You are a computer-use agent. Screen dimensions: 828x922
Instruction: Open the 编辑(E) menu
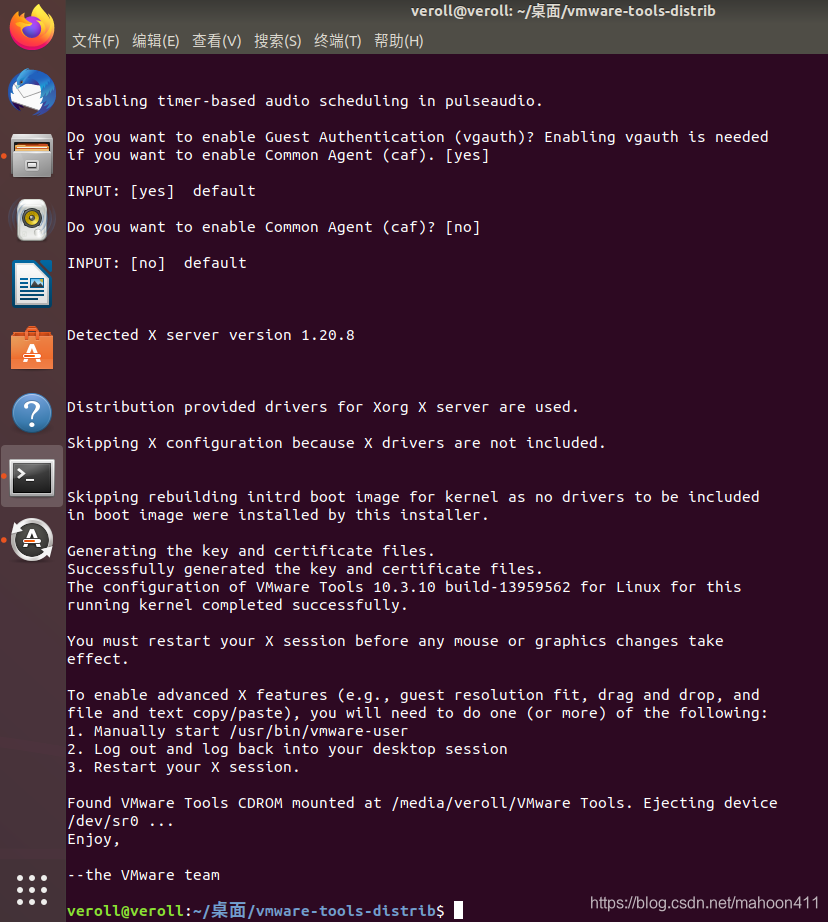click(155, 41)
